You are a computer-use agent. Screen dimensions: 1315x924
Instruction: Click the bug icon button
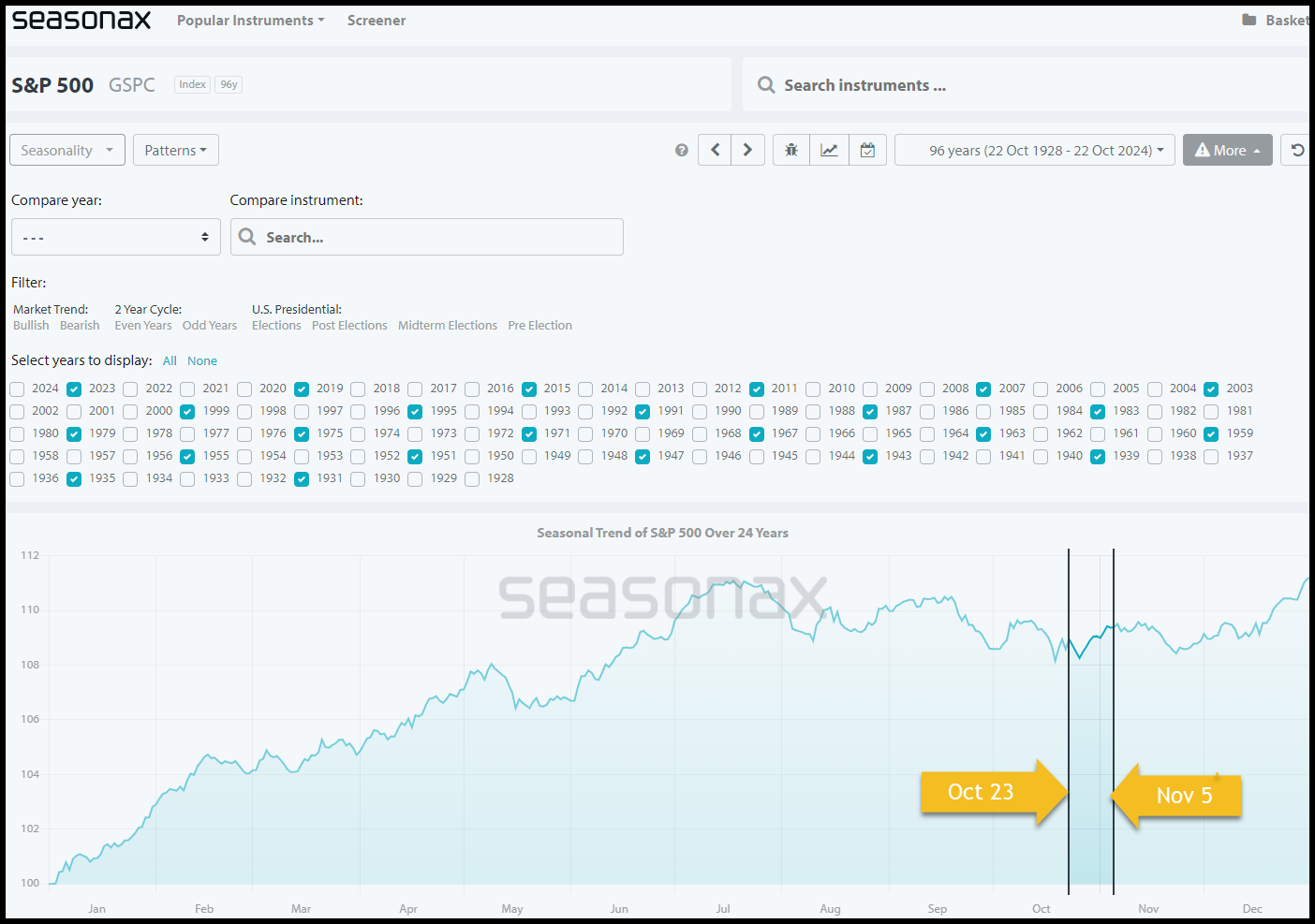click(x=791, y=150)
